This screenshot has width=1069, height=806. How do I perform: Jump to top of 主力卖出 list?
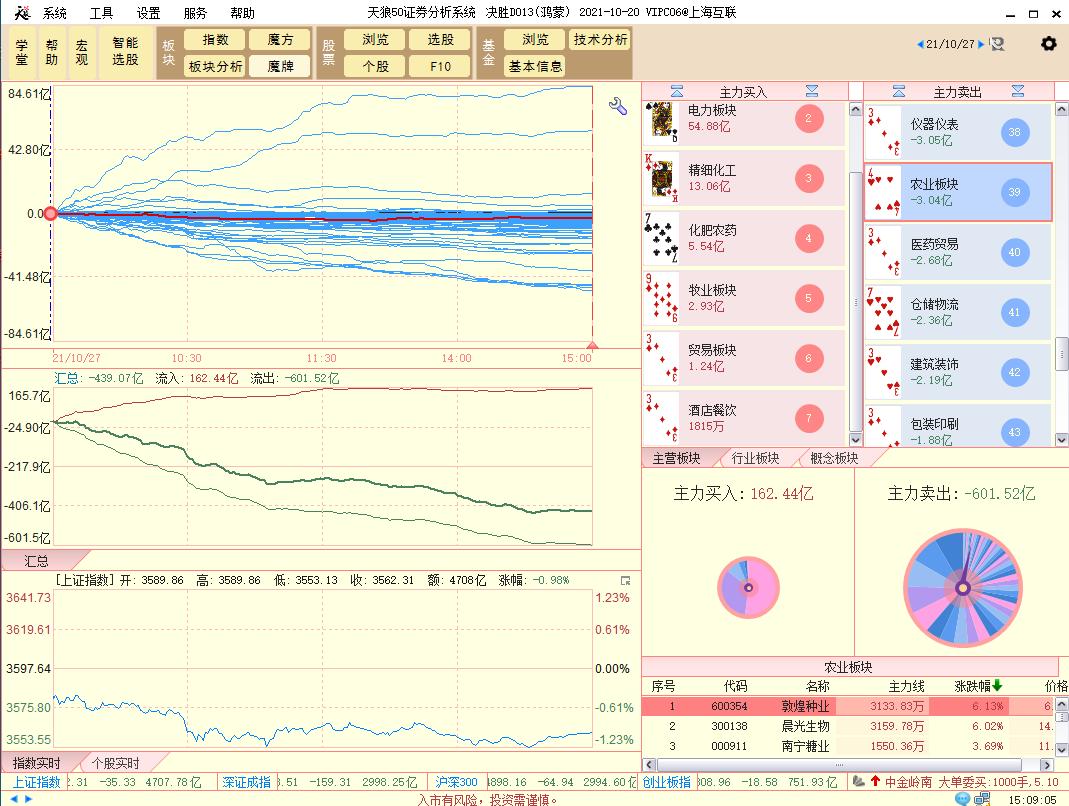coord(899,91)
